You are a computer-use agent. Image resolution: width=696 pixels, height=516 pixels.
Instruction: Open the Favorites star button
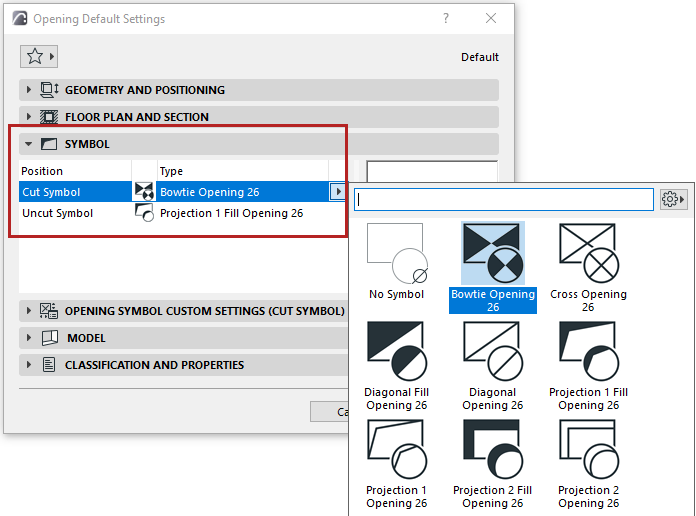coord(39,56)
